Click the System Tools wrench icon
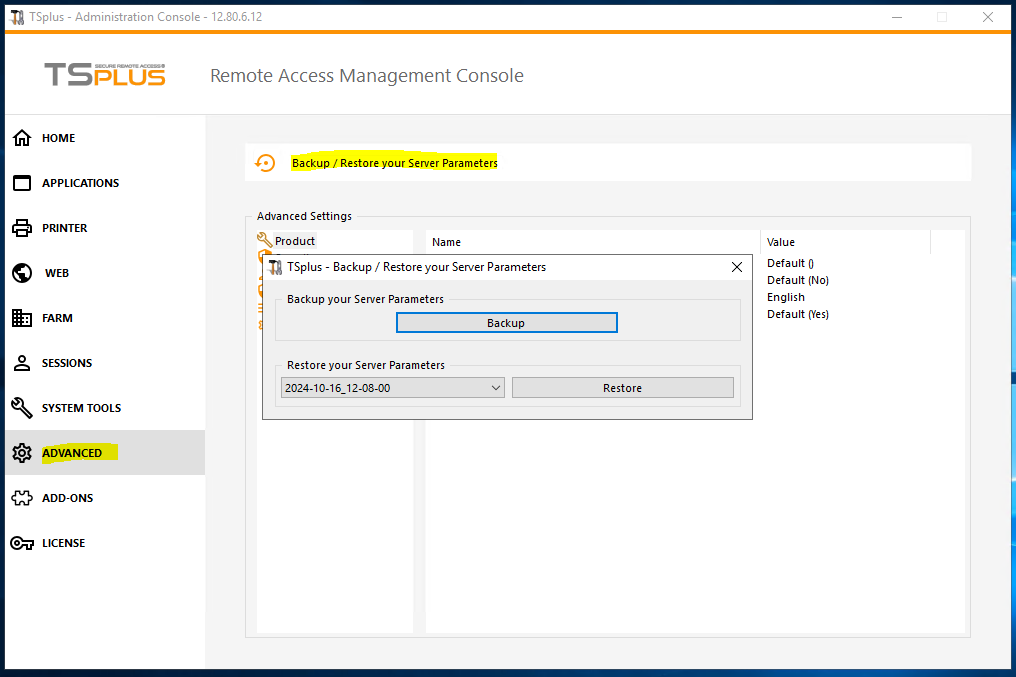 click(x=22, y=408)
